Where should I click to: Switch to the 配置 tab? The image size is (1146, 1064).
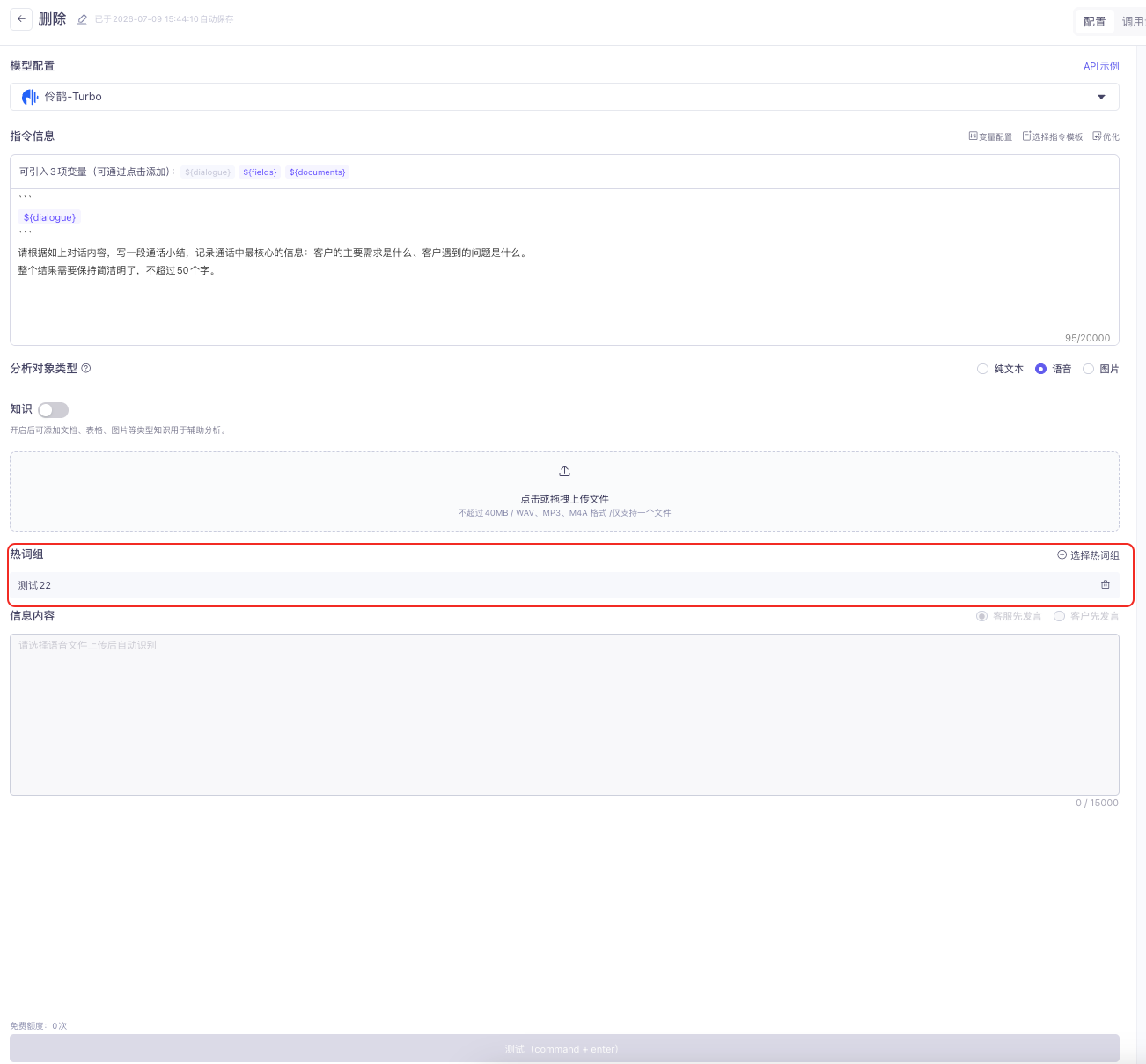point(1095,22)
